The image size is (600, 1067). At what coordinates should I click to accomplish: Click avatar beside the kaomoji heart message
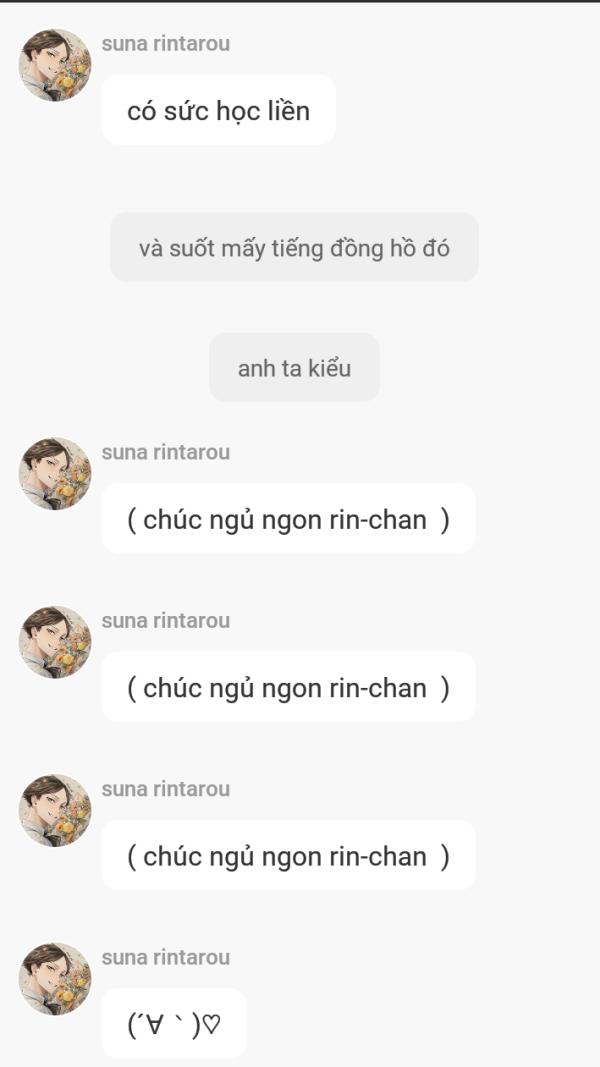[x=55, y=979]
